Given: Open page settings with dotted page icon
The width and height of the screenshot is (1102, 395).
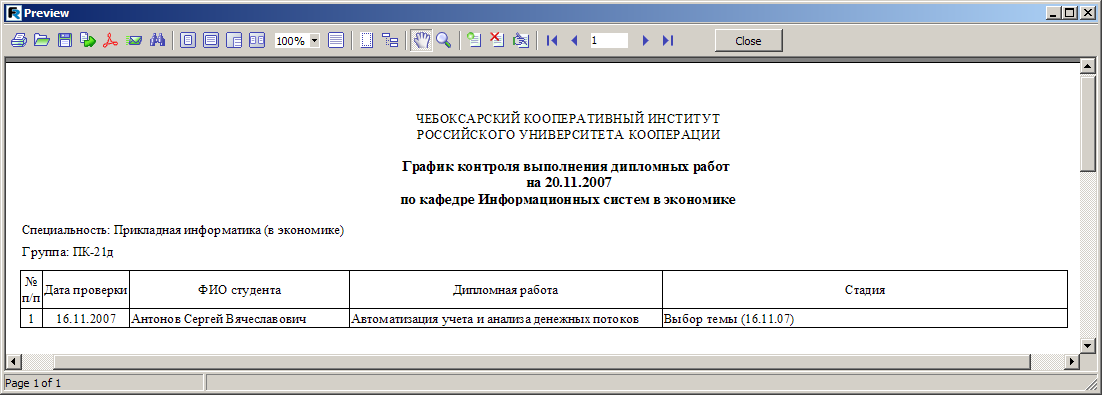Looking at the screenshot, I should [367, 41].
